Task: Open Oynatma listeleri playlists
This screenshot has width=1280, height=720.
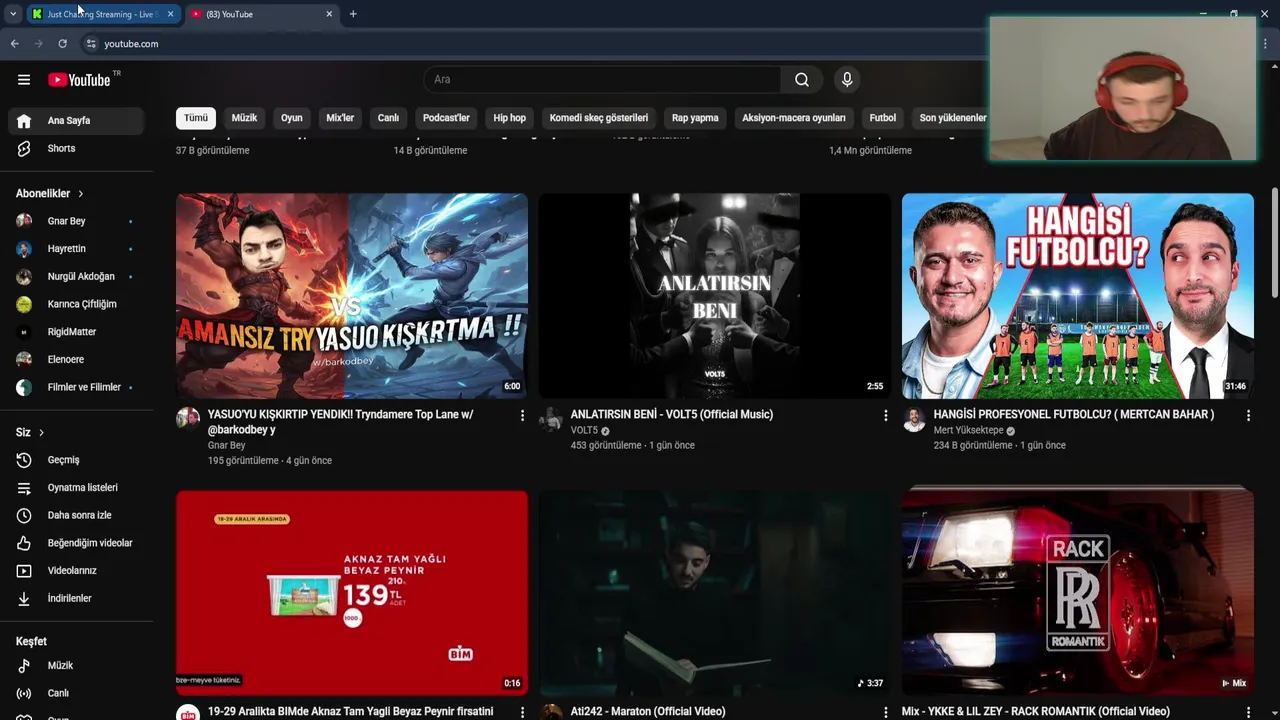Action: (76, 487)
